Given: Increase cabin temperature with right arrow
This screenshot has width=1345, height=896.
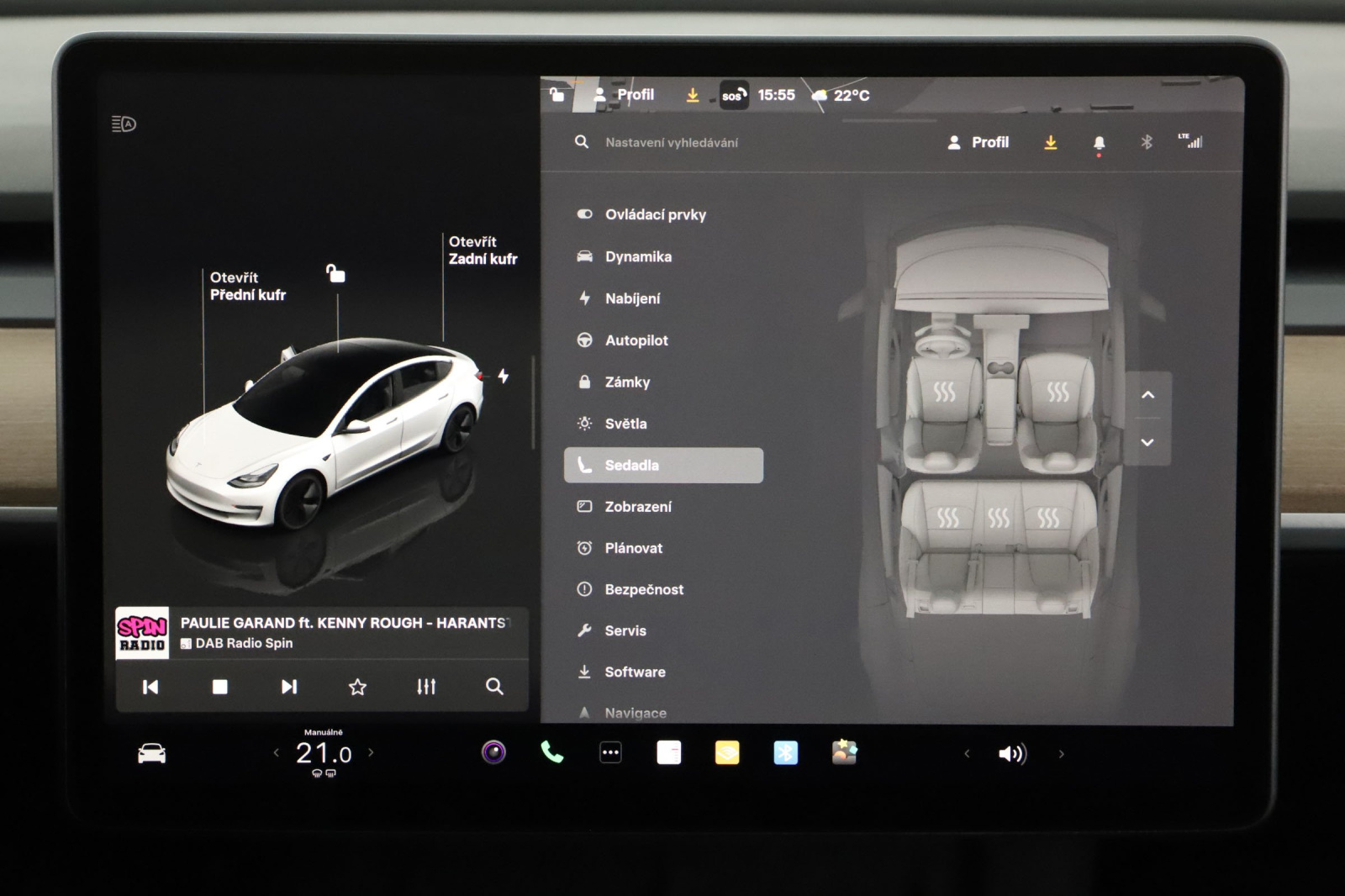Looking at the screenshot, I should pyautogui.click(x=371, y=753).
